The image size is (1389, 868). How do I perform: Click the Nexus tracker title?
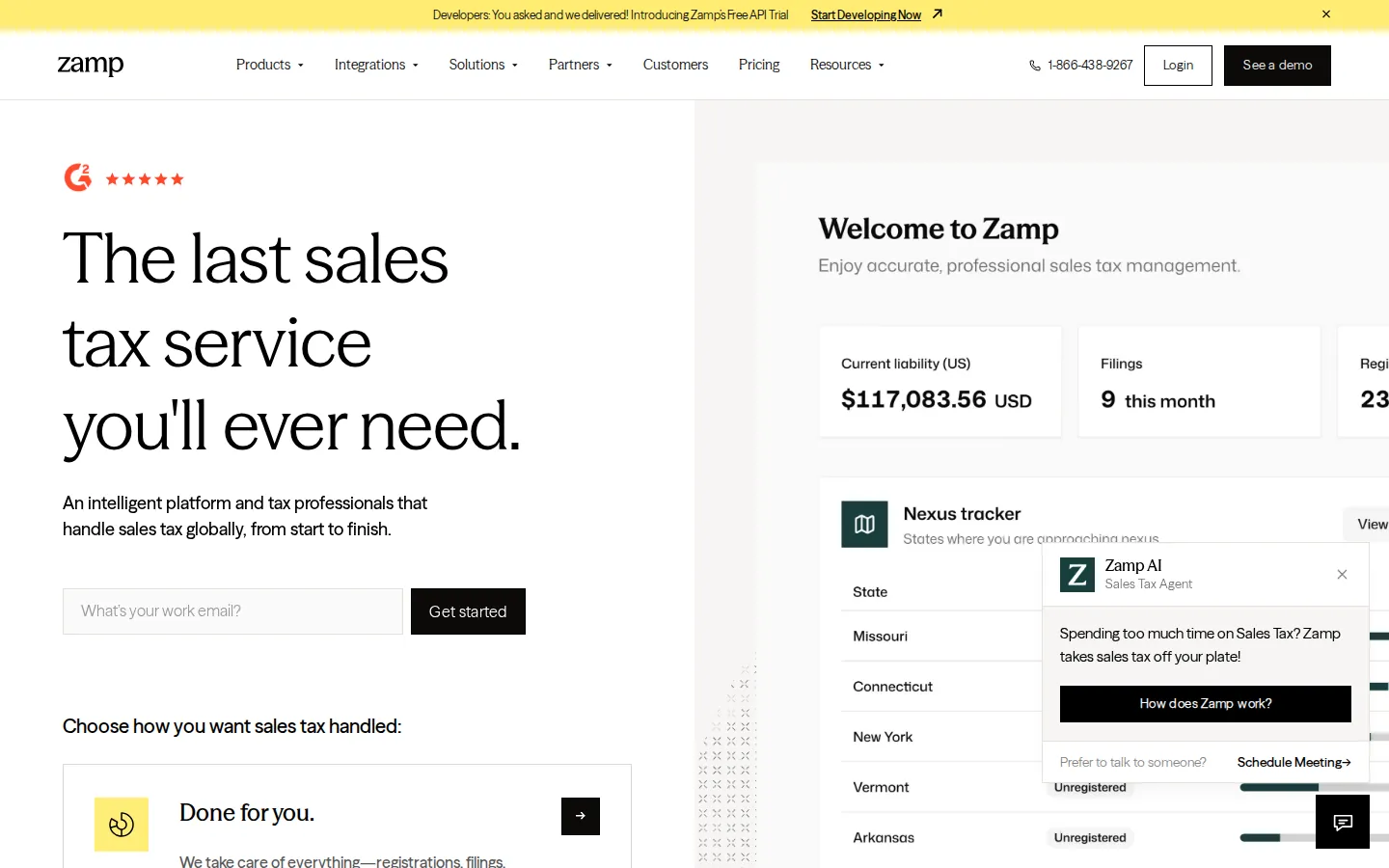click(x=962, y=514)
